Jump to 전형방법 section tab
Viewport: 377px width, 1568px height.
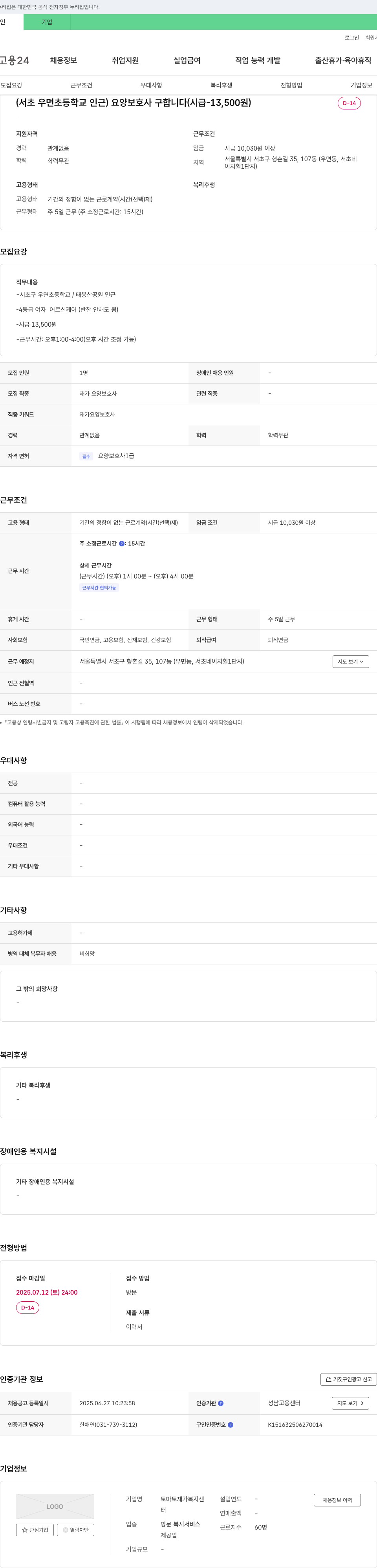pos(291,85)
